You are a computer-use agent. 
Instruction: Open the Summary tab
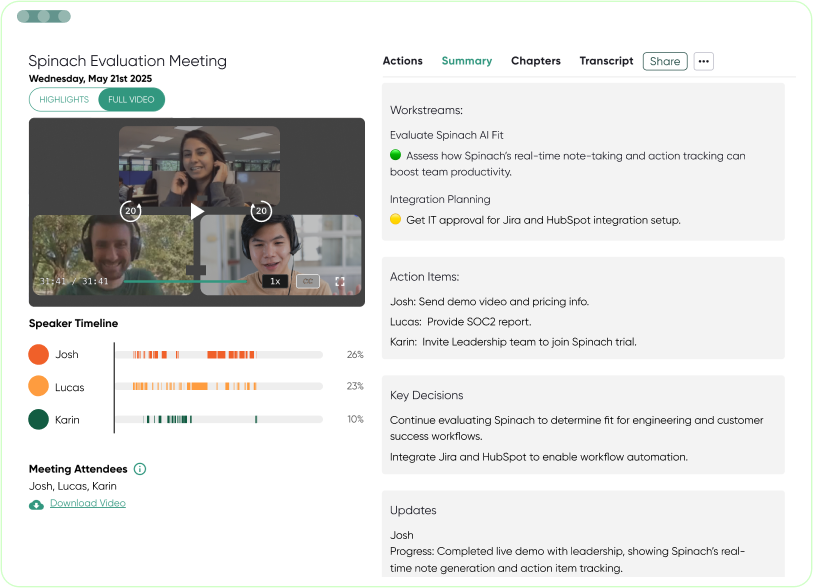[467, 61]
